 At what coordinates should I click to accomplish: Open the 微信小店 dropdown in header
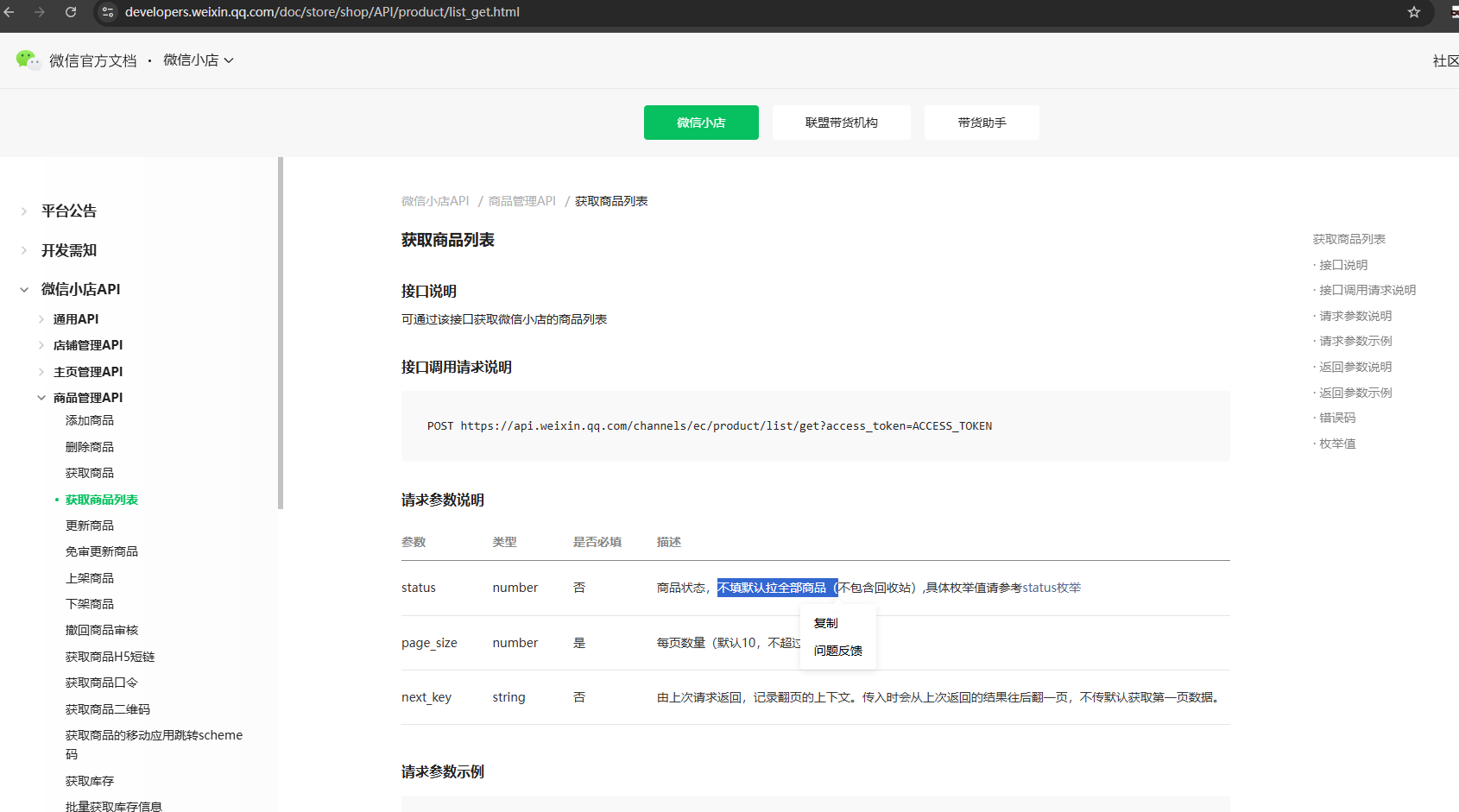(x=199, y=60)
